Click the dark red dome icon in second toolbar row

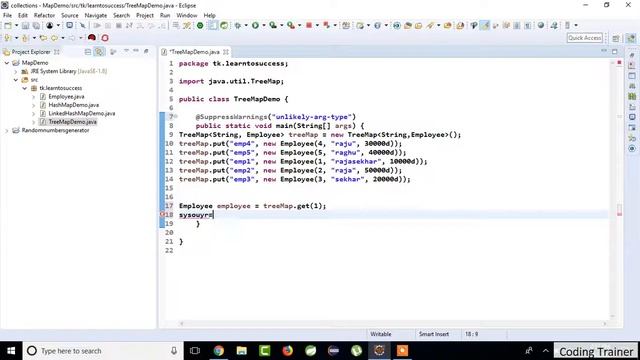coord(92,38)
